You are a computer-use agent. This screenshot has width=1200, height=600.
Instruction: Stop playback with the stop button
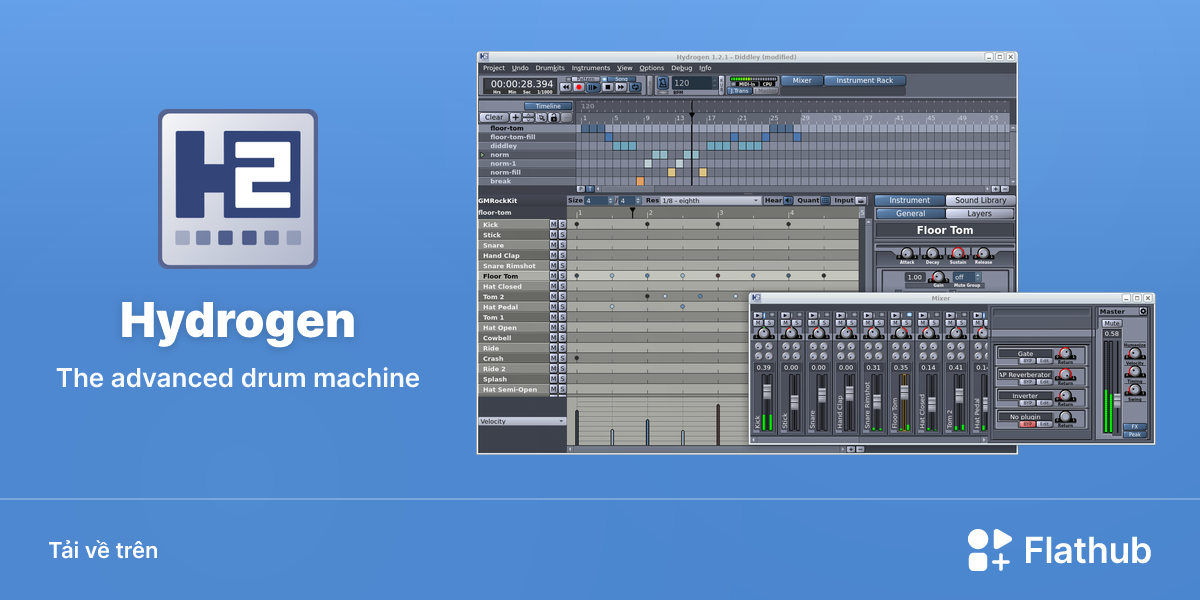tap(607, 87)
